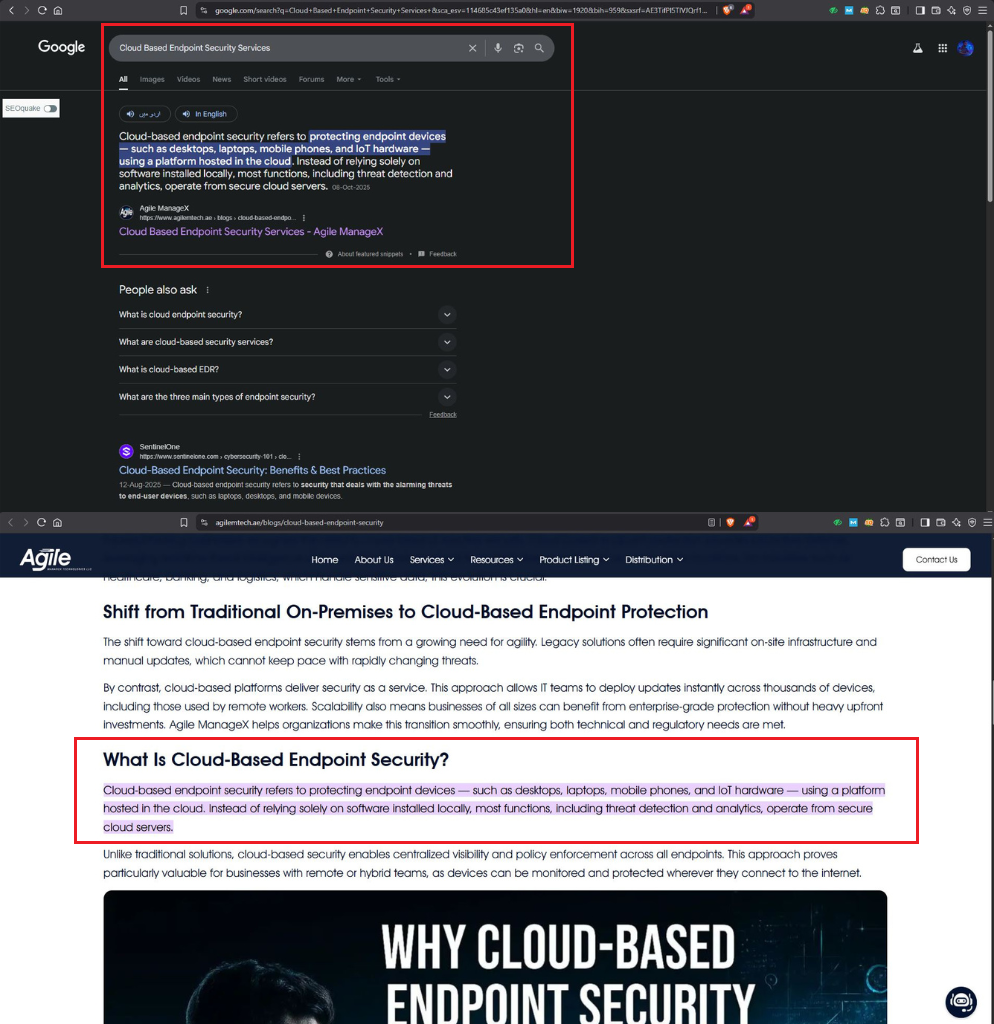Screen dimensions: 994x1024
Task: Click the magnifier search icon in Google
Action: point(539,48)
